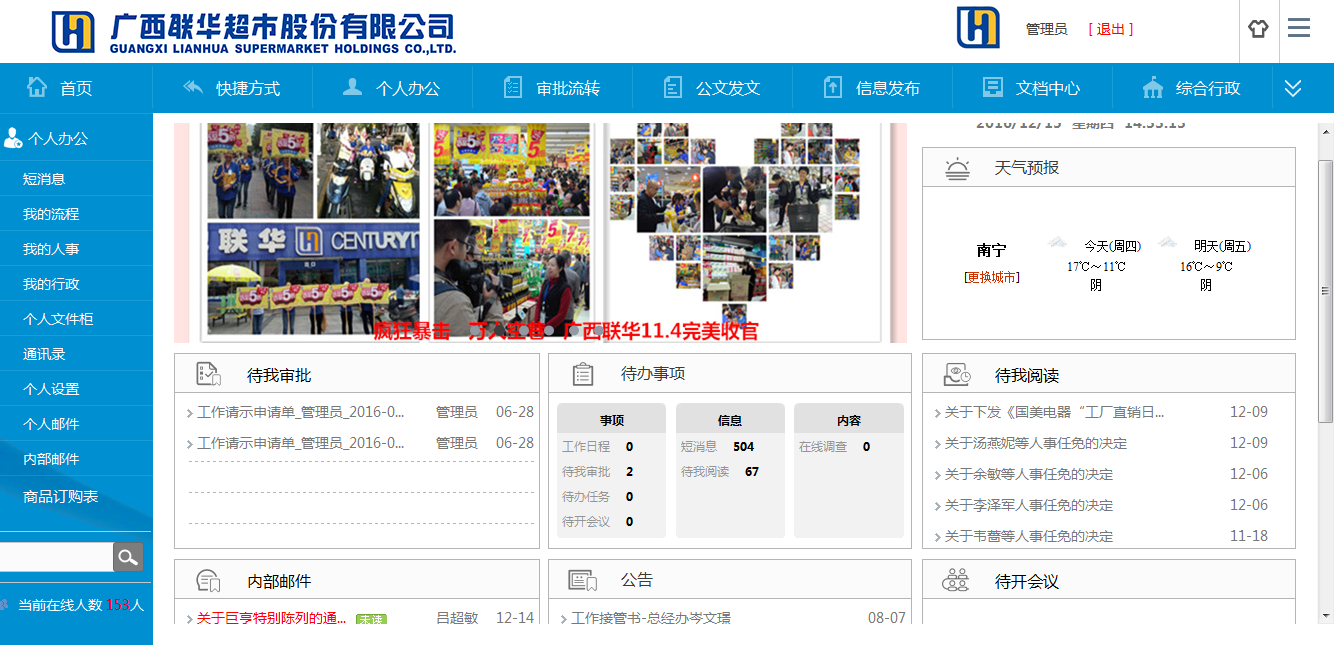The width and height of the screenshot is (1334, 645).
Task: Select 短消息 in the sidebar
Action: click(44, 179)
